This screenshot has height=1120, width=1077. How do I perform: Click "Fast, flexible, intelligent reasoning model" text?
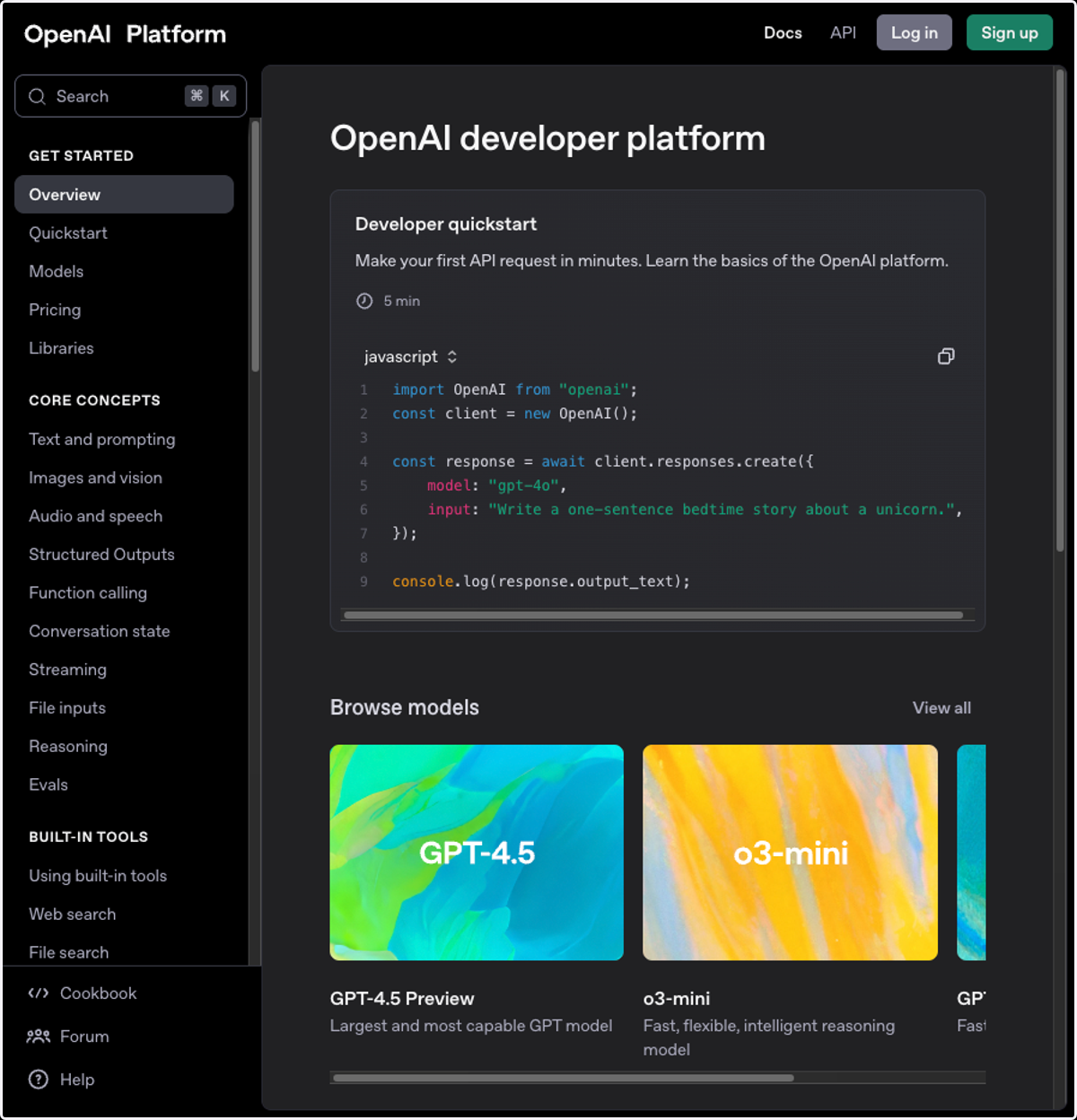(769, 1037)
